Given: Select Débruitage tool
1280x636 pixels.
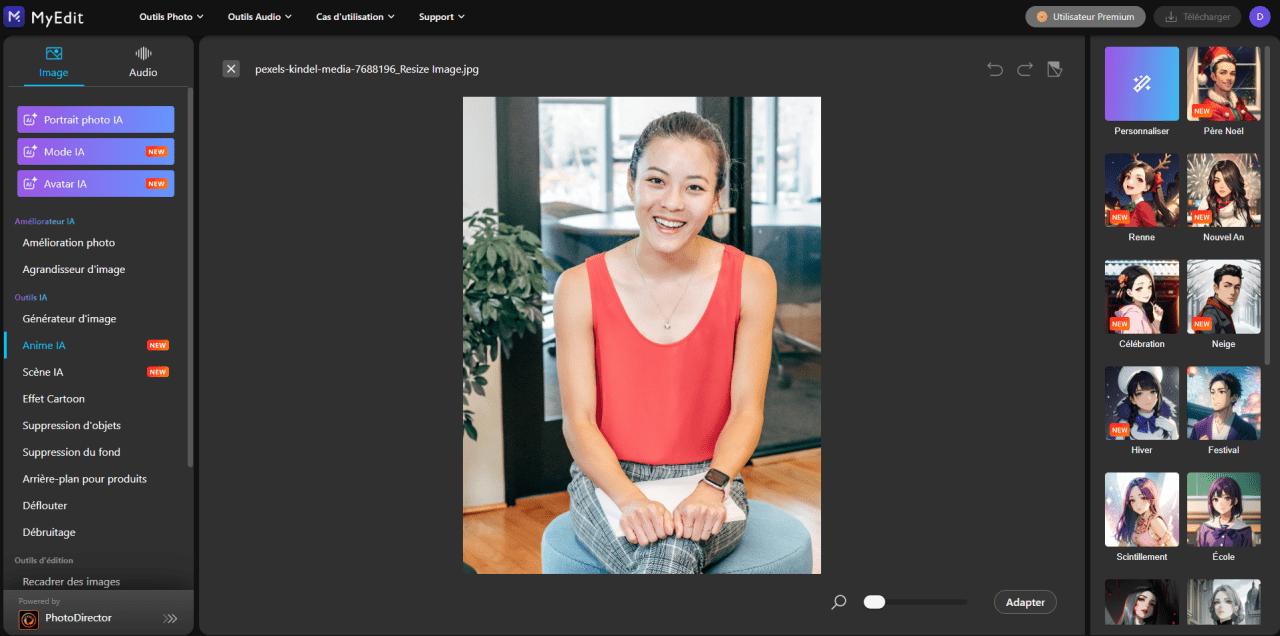Looking at the screenshot, I should (x=49, y=533).
